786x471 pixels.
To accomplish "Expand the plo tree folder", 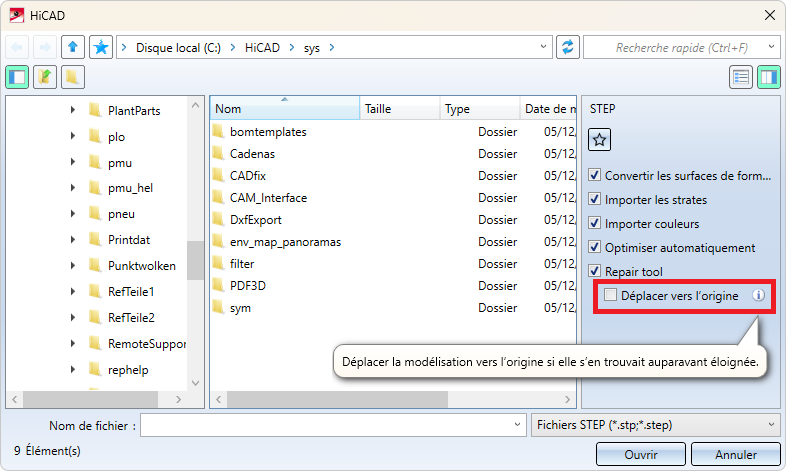I will click(x=73, y=136).
